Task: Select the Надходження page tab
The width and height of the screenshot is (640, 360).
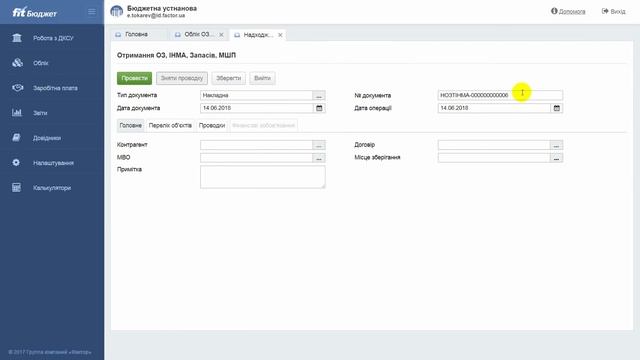Action: pos(258,35)
